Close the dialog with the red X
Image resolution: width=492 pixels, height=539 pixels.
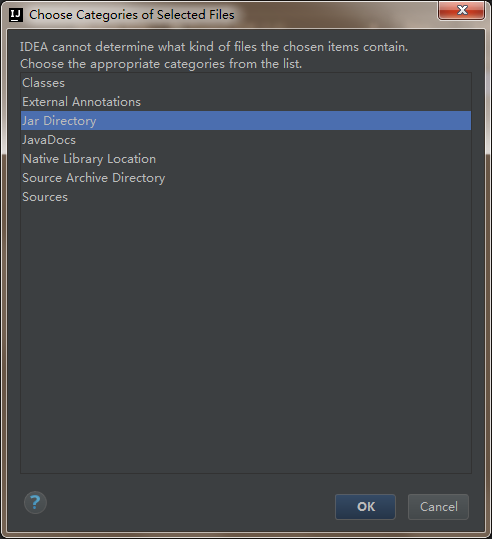[x=462, y=10]
